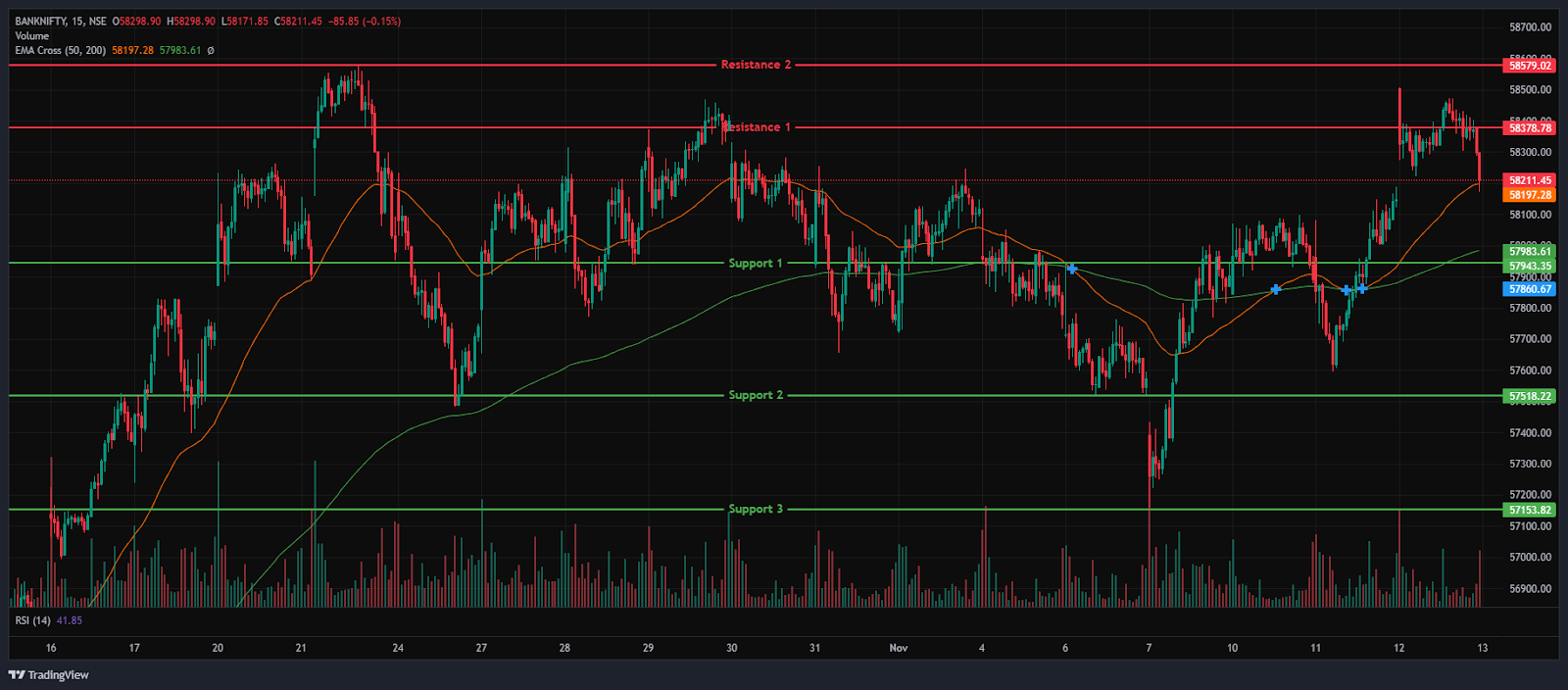
Task: Click the green 57983.61 EMA price tag
Action: [1530, 252]
